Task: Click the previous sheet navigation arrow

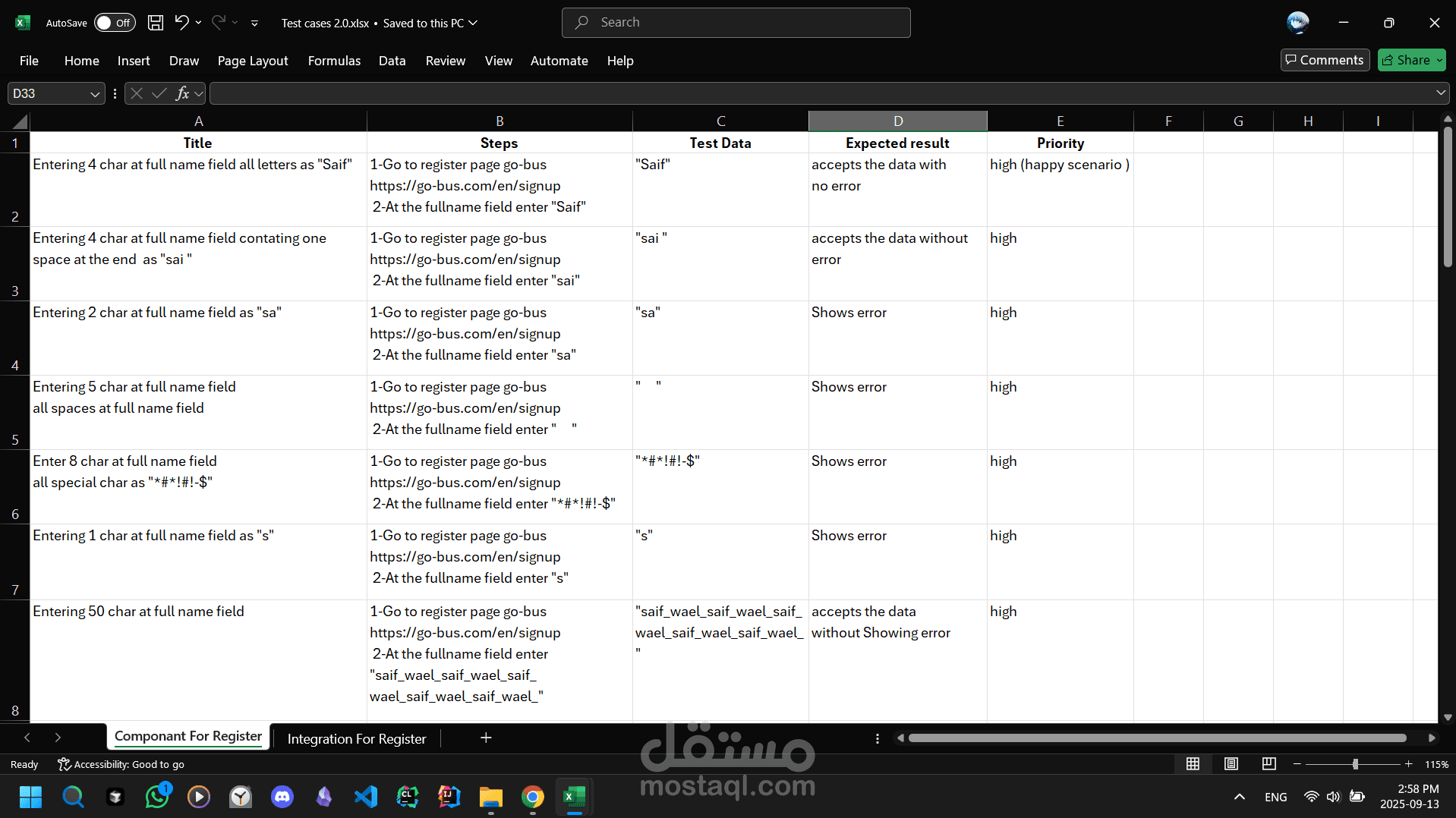Action: click(27, 738)
